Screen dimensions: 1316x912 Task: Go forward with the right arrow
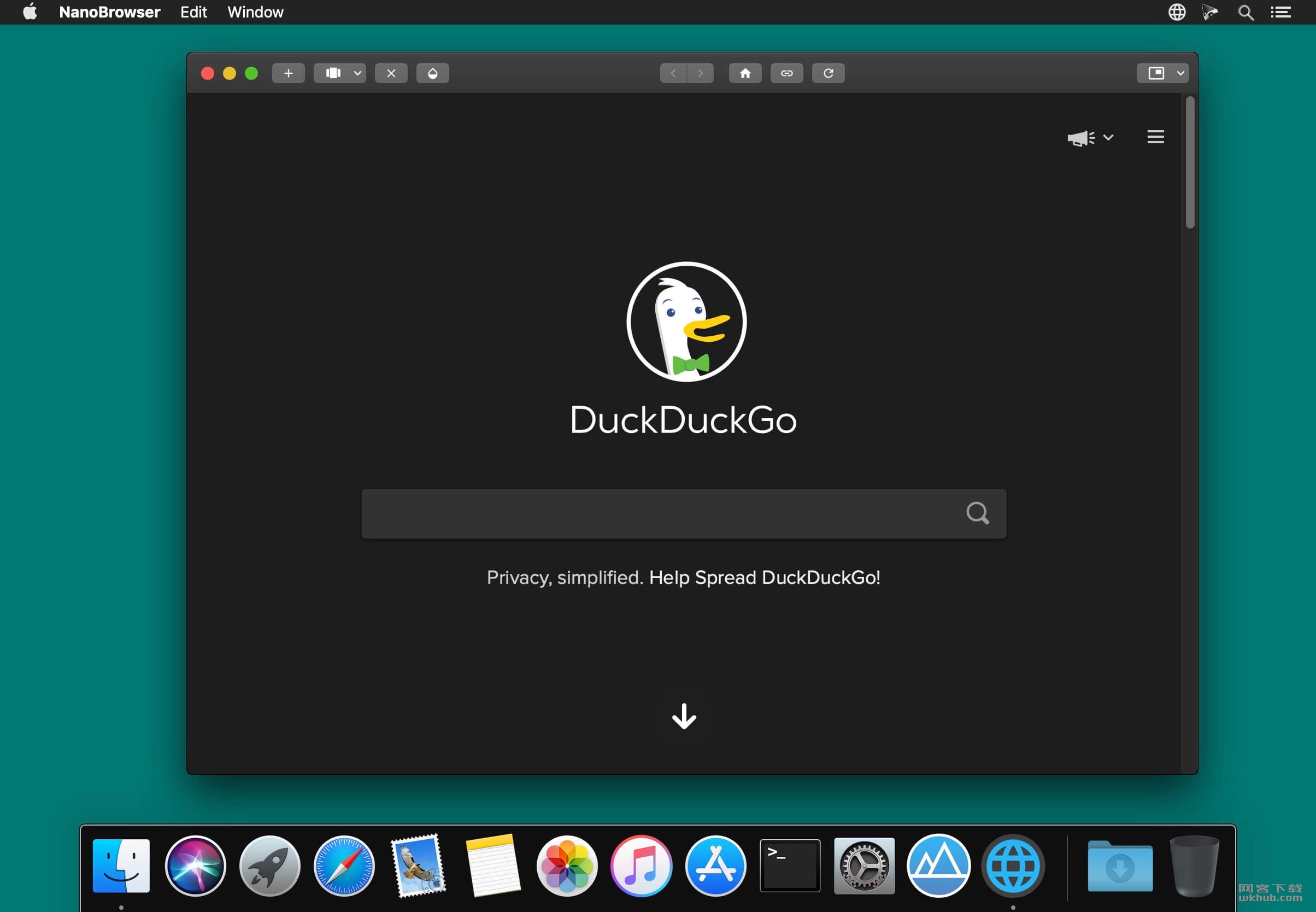[x=700, y=73]
